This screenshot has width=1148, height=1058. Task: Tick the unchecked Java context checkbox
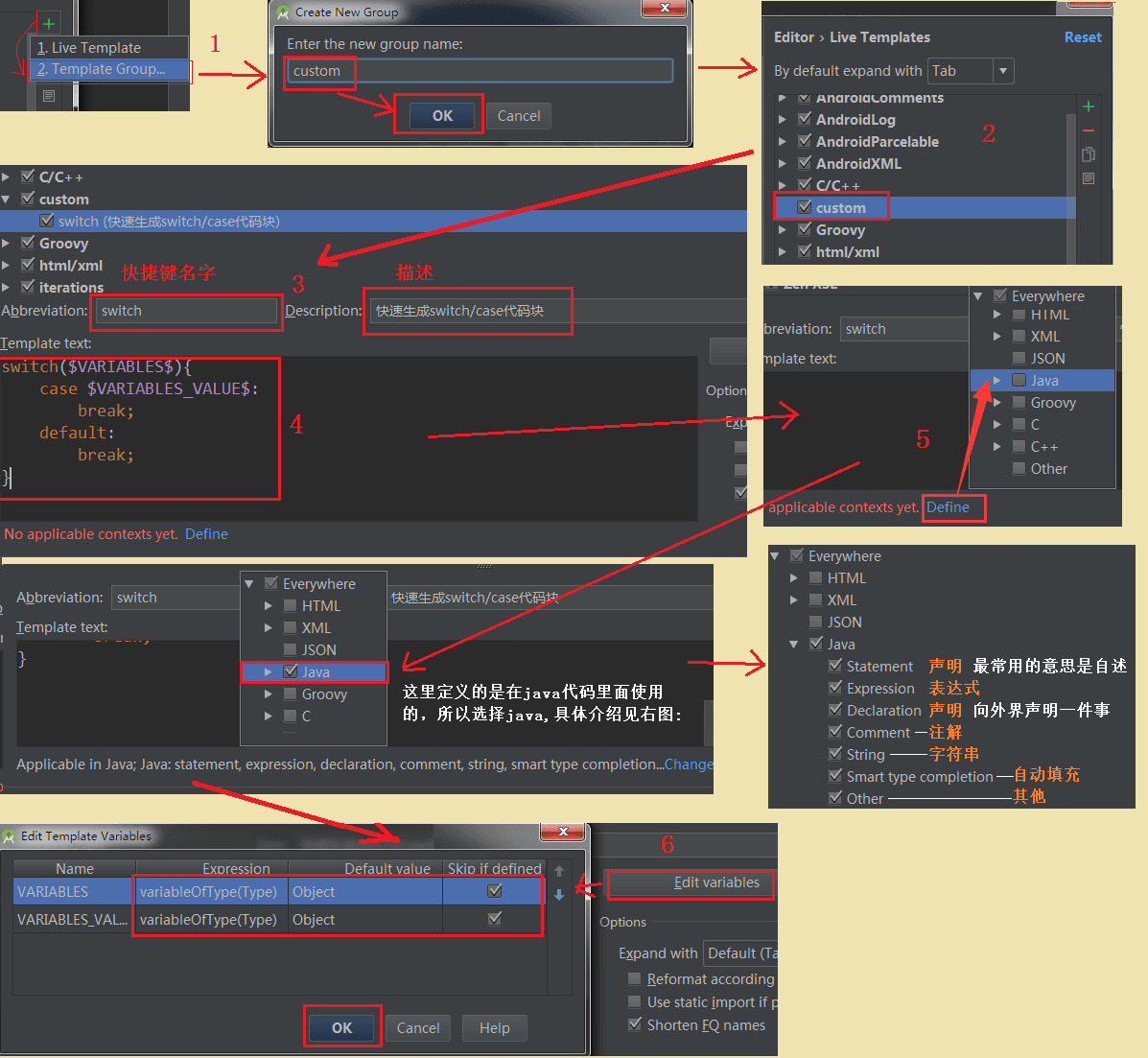[x=1019, y=380]
